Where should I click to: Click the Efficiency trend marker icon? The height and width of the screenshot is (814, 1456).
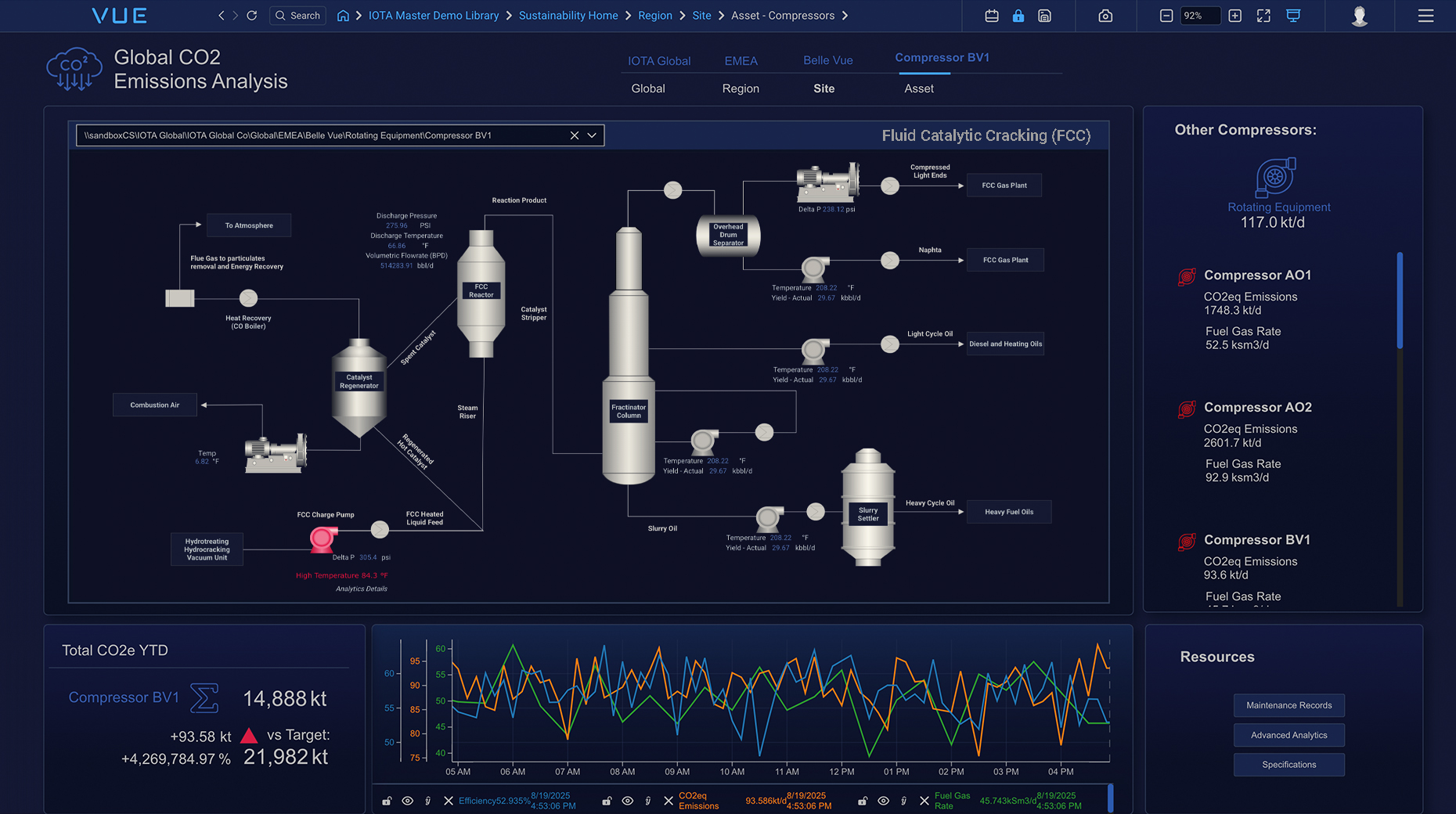[x=428, y=801]
